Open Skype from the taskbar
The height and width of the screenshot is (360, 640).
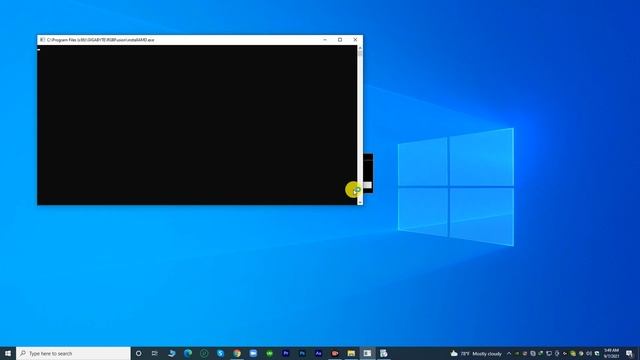(x=220, y=353)
